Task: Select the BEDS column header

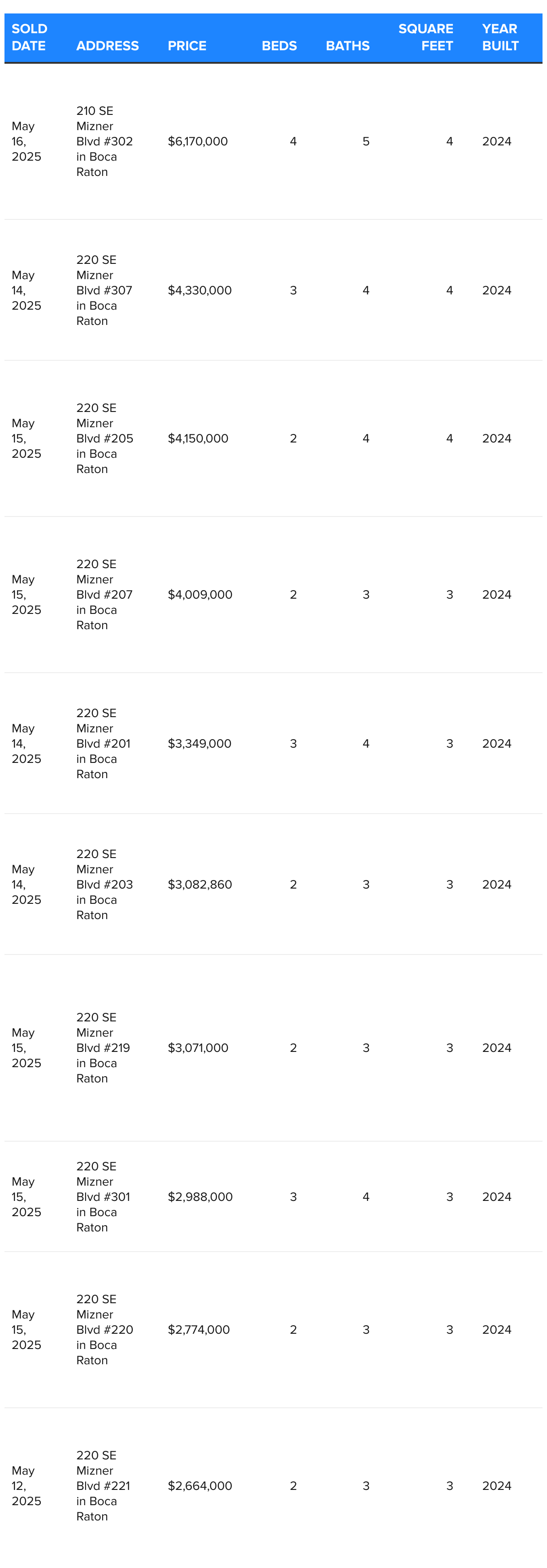Action: 279,46
